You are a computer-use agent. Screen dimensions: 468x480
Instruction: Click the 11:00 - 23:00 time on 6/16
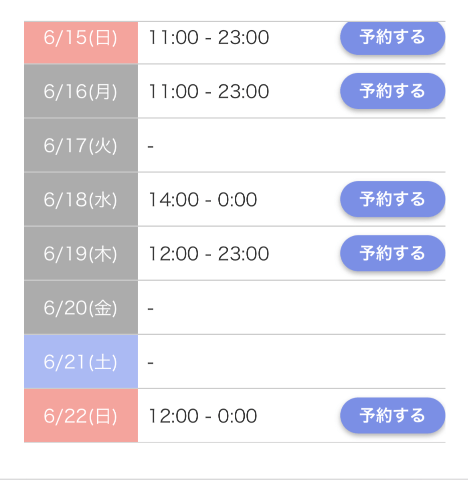(209, 91)
